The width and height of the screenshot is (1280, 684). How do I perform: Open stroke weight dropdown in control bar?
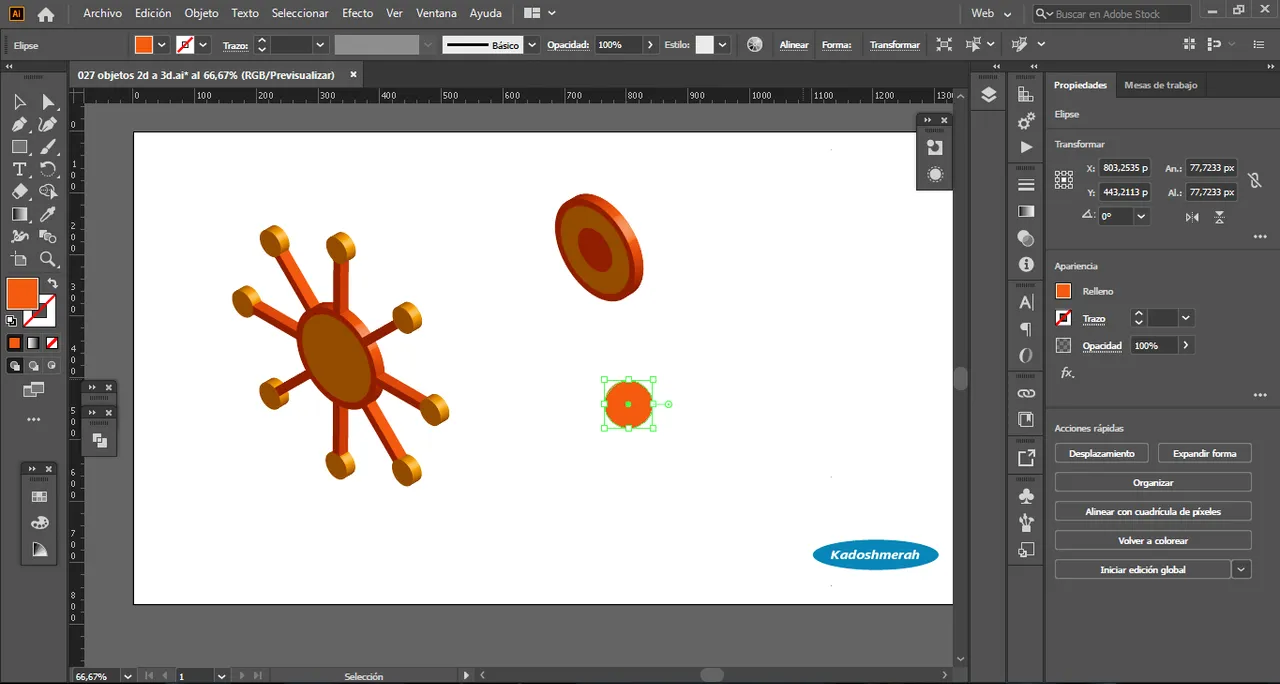pos(320,45)
